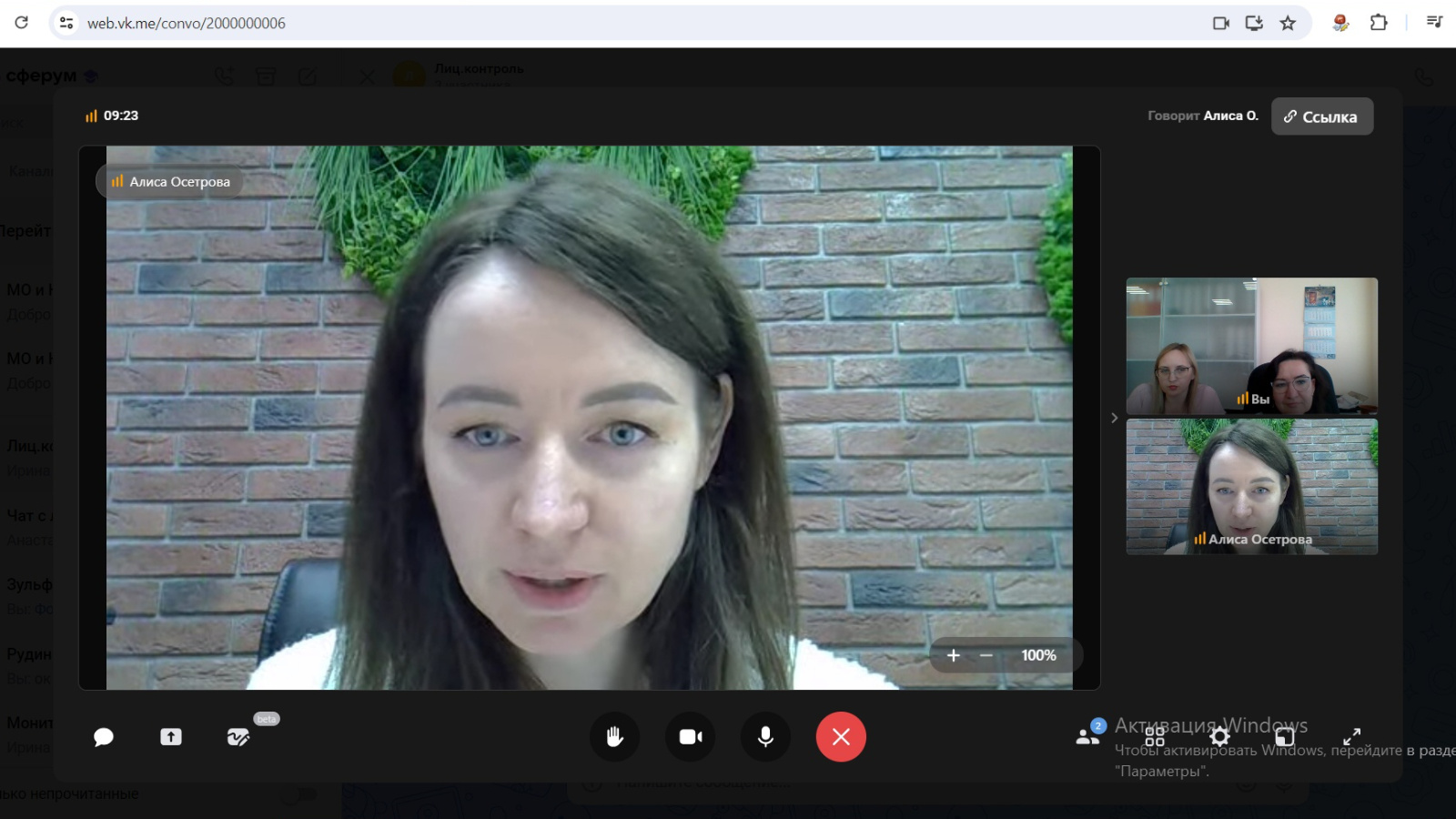Click the Говорит Алиса О. speaker indicator
The width and height of the screenshot is (1456, 819).
coord(1203,116)
